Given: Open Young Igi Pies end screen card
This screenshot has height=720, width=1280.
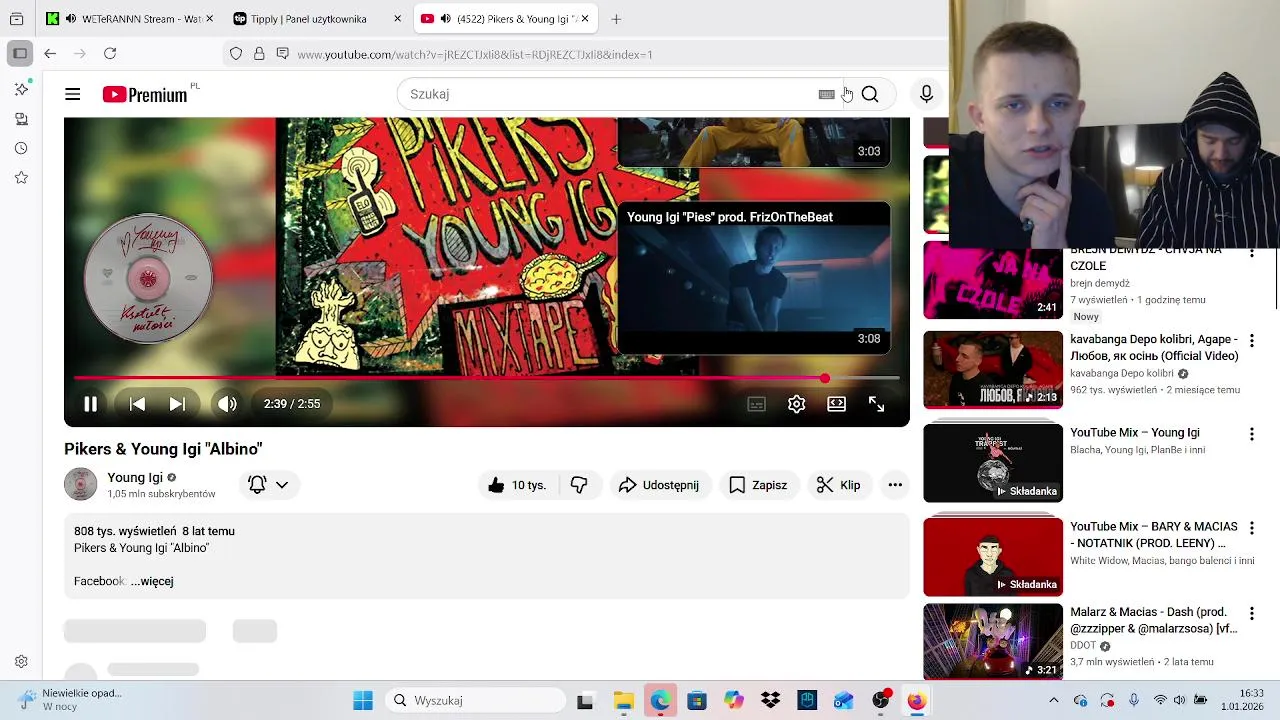Looking at the screenshot, I should coord(753,278).
